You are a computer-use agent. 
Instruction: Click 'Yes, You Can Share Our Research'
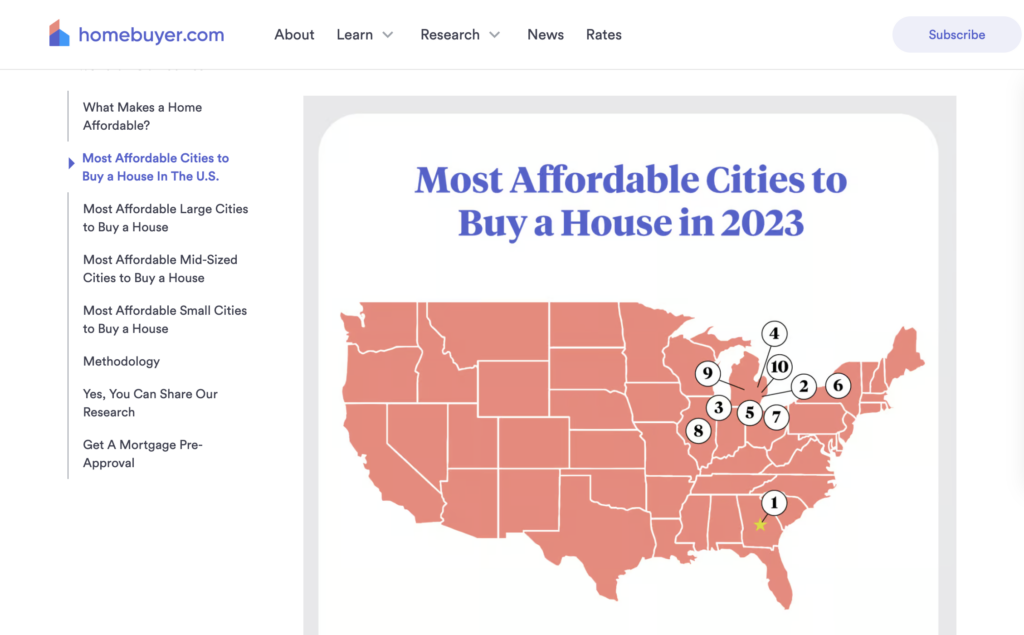coord(150,402)
